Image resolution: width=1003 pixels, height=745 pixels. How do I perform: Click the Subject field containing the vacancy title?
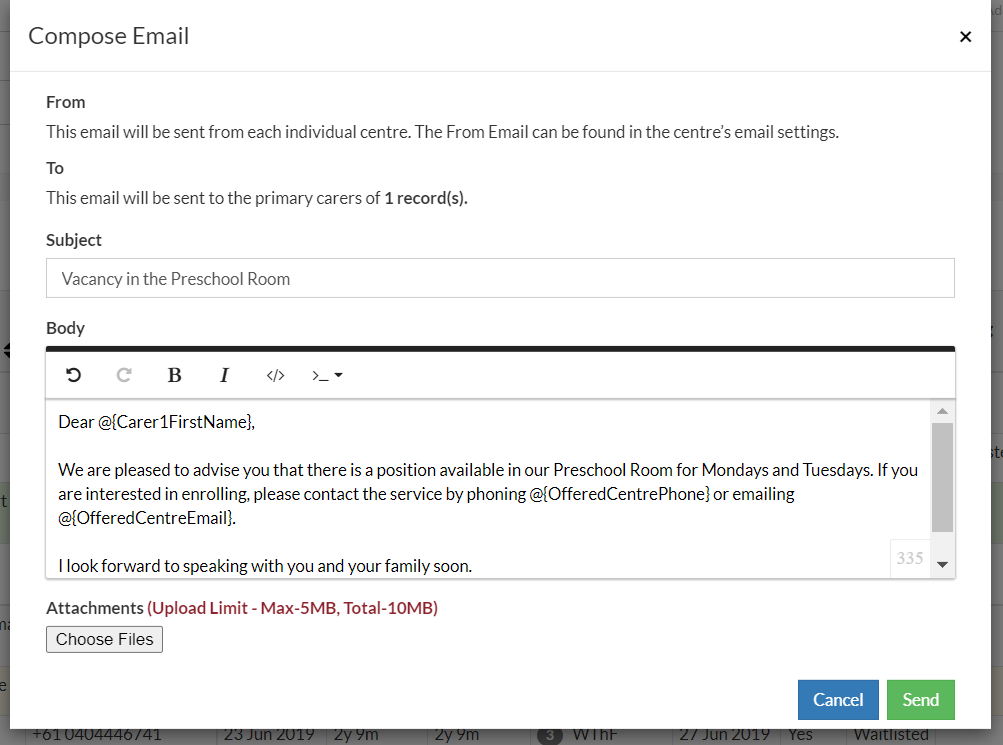[x=500, y=277]
